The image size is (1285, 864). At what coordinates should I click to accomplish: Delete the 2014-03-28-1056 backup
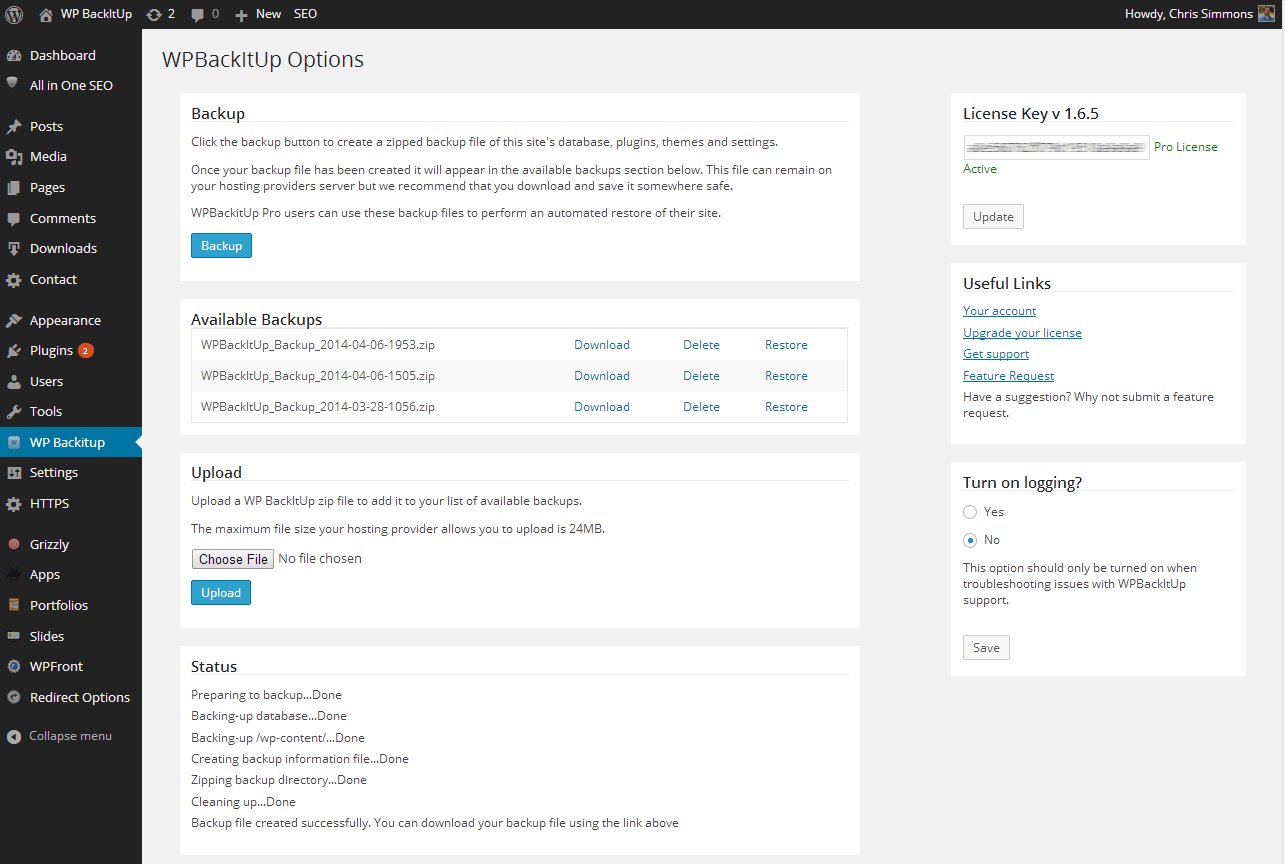(701, 407)
